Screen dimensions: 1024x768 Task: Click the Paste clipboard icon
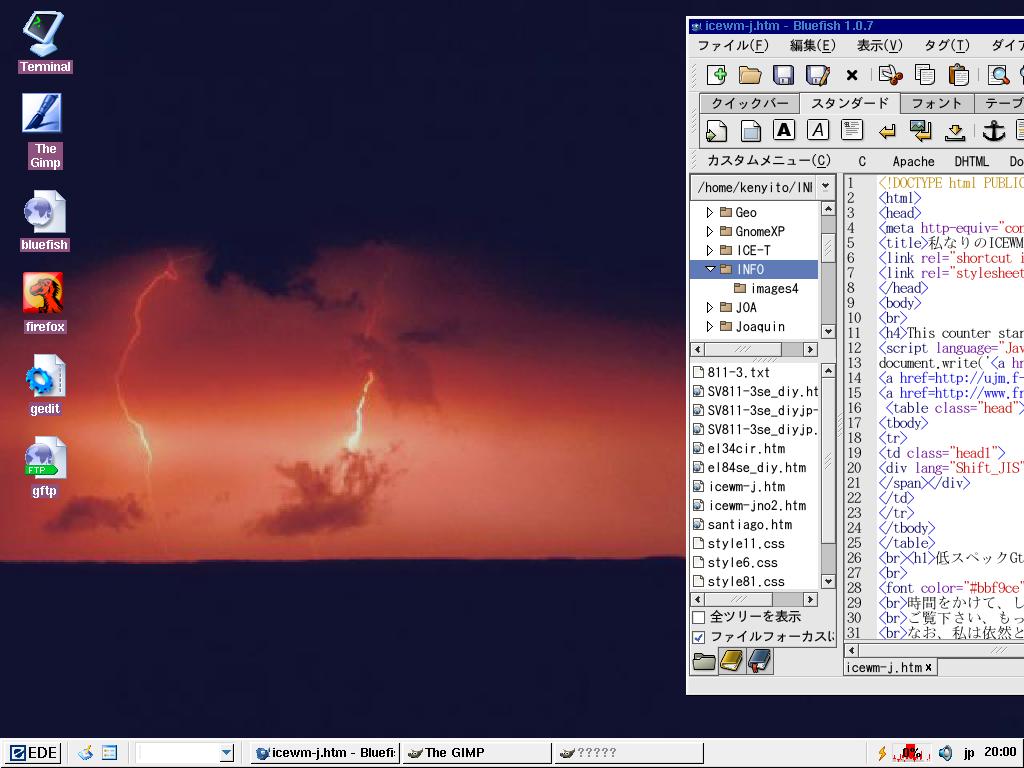958,75
